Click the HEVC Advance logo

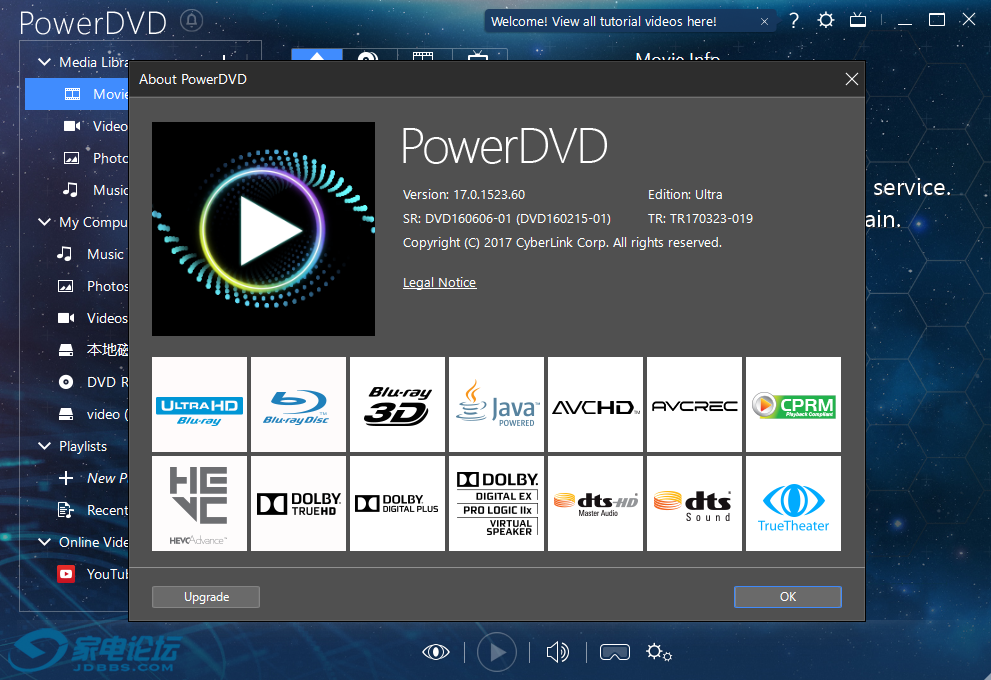pyautogui.click(x=199, y=504)
